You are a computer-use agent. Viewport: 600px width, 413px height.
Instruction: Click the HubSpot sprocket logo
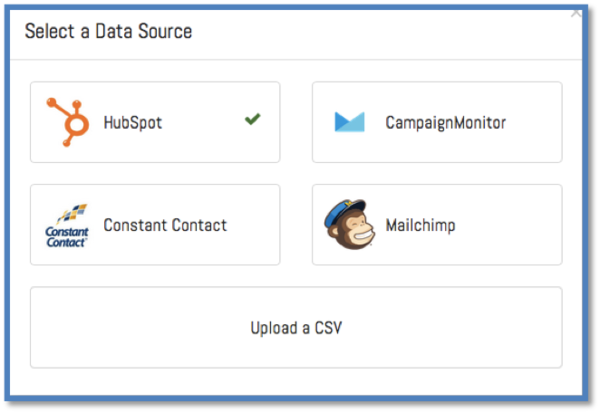[x=68, y=122]
